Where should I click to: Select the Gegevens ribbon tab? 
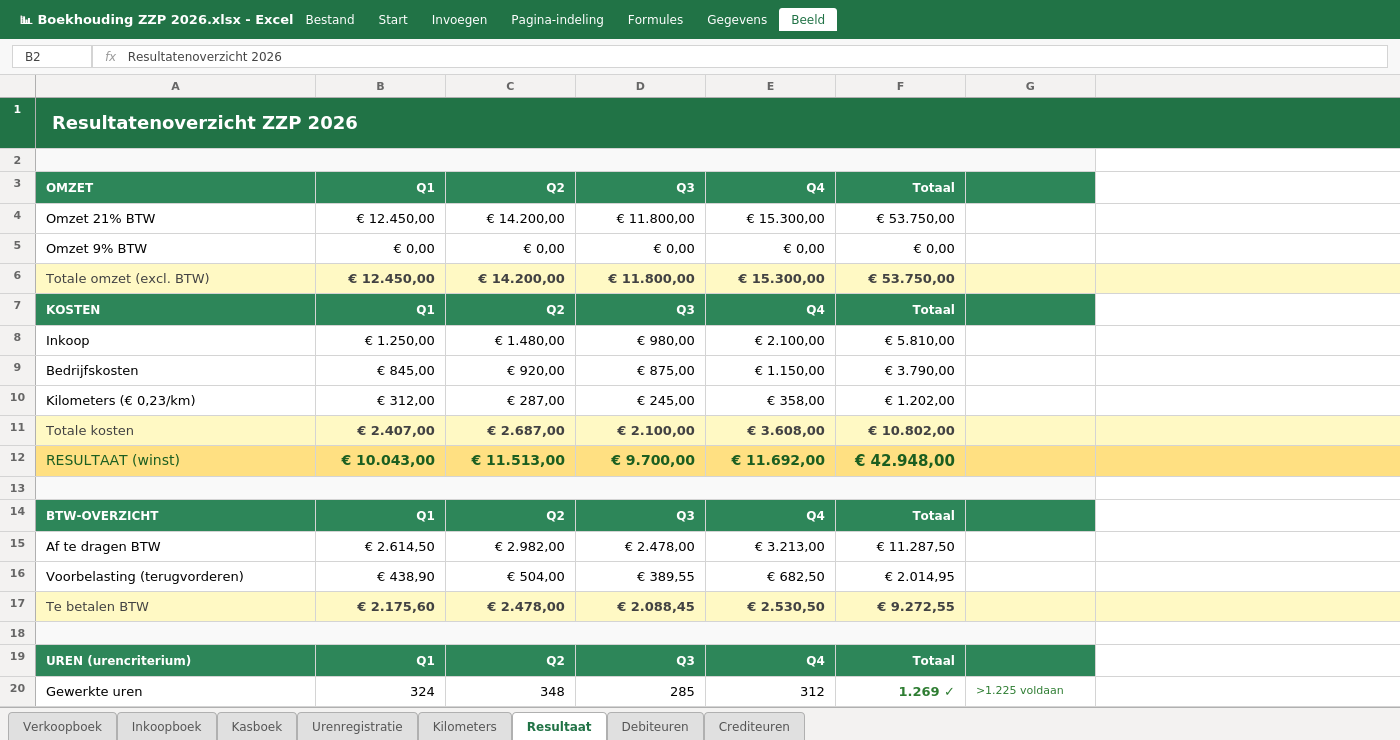click(737, 19)
